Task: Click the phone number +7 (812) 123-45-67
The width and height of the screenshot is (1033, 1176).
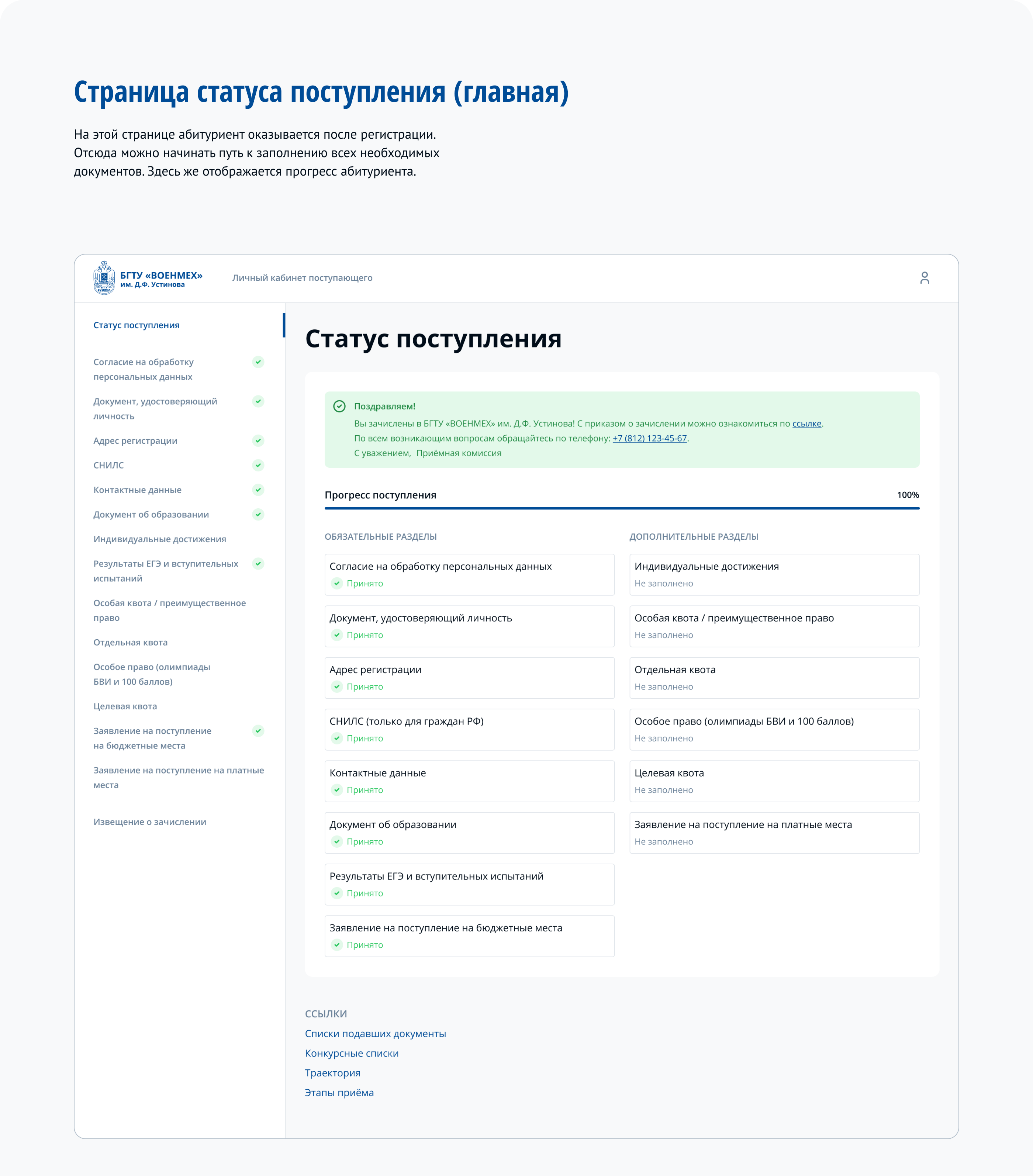Action: click(x=649, y=438)
